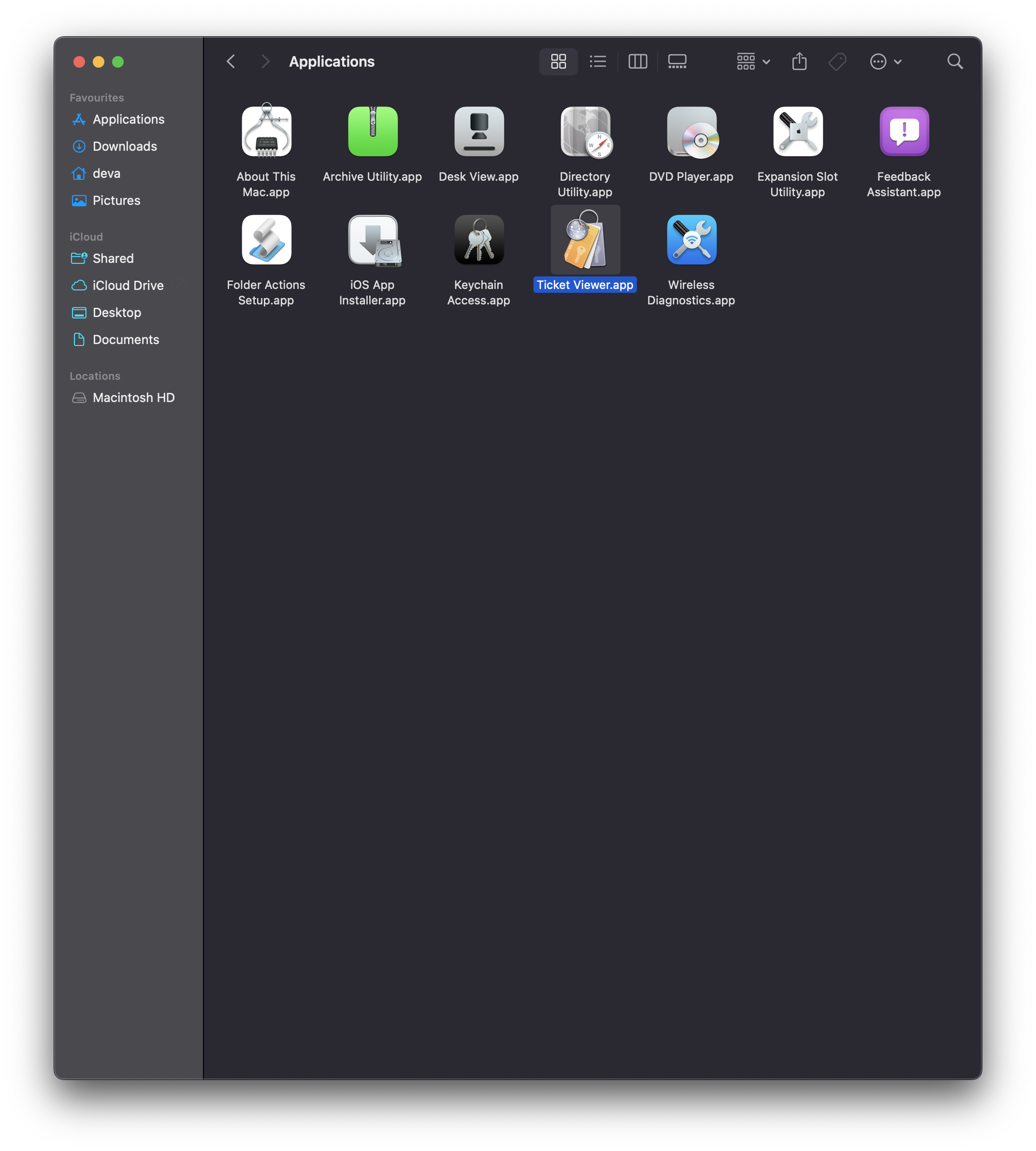Select the Folder Actions Setup.app icon
Image resolution: width=1036 pixels, height=1151 pixels.
coord(266,240)
